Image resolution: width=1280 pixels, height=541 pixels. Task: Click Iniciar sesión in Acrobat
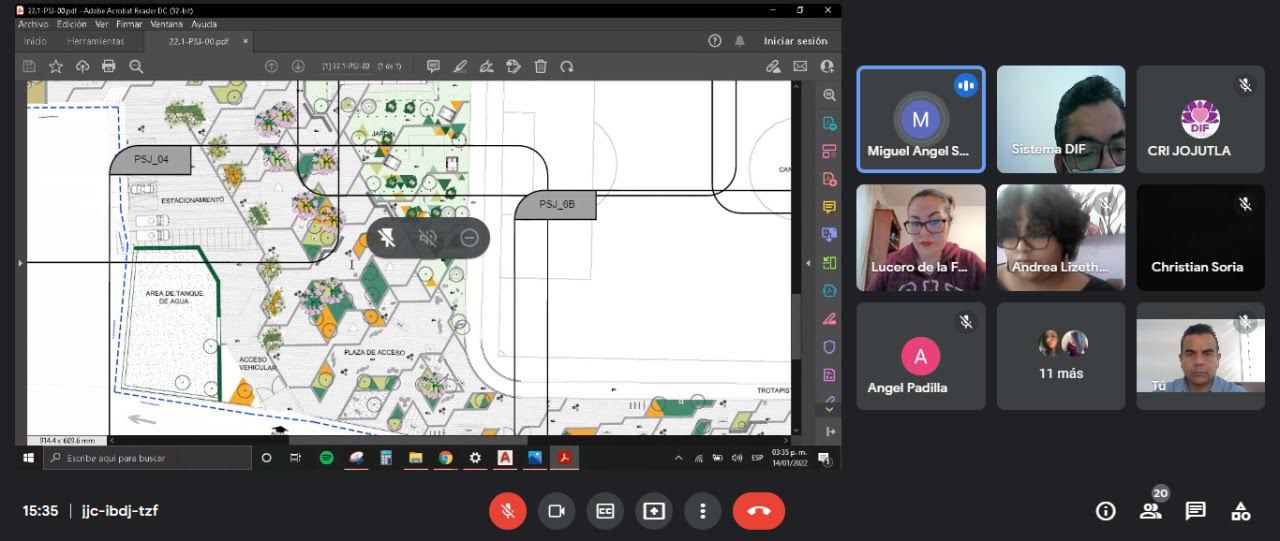(795, 41)
